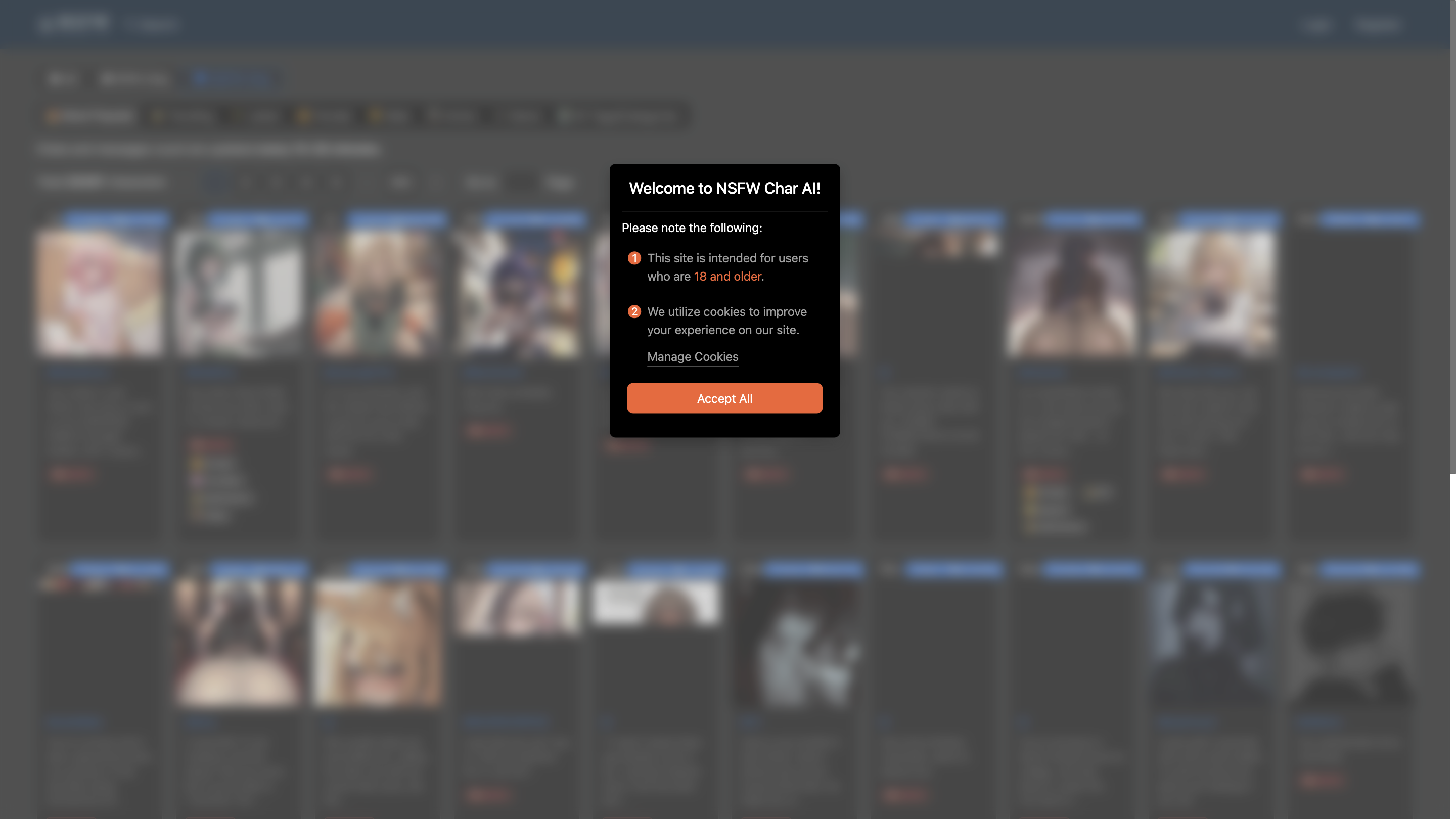Click the "18 and older" link in the dialog
The image size is (1456, 819).
(x=727, y=277)
